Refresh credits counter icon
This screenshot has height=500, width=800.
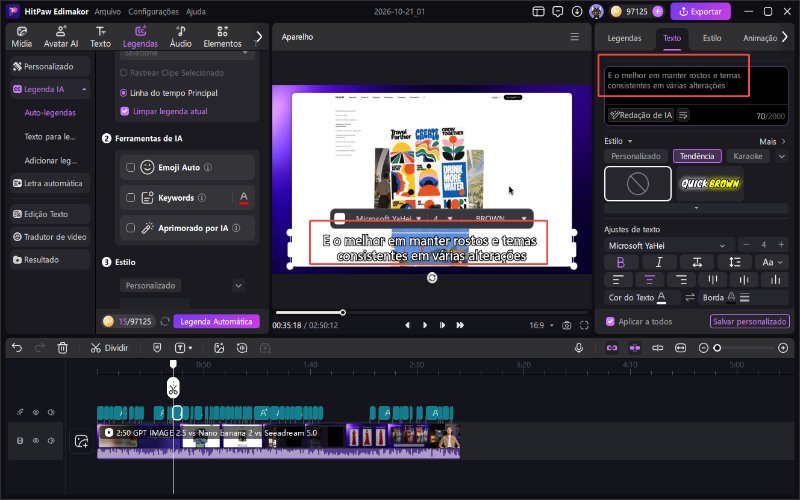164,321
